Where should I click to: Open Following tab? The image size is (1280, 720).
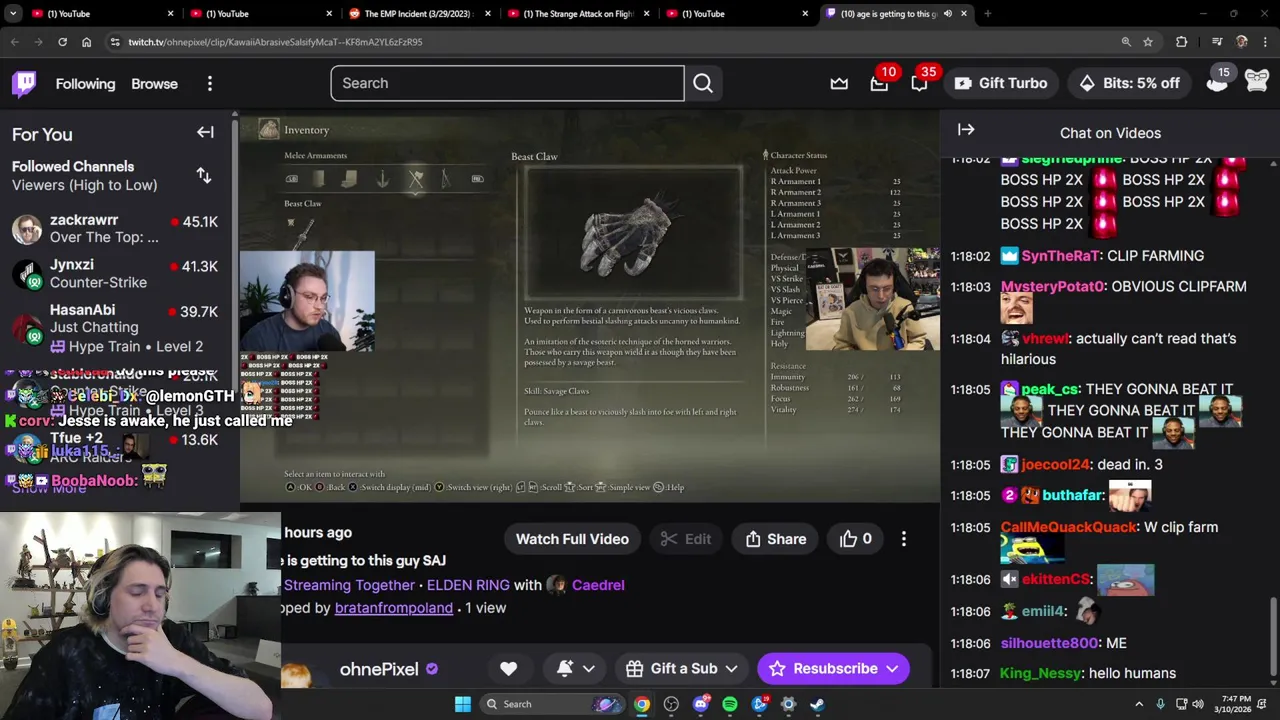click(x=85, y=84)
